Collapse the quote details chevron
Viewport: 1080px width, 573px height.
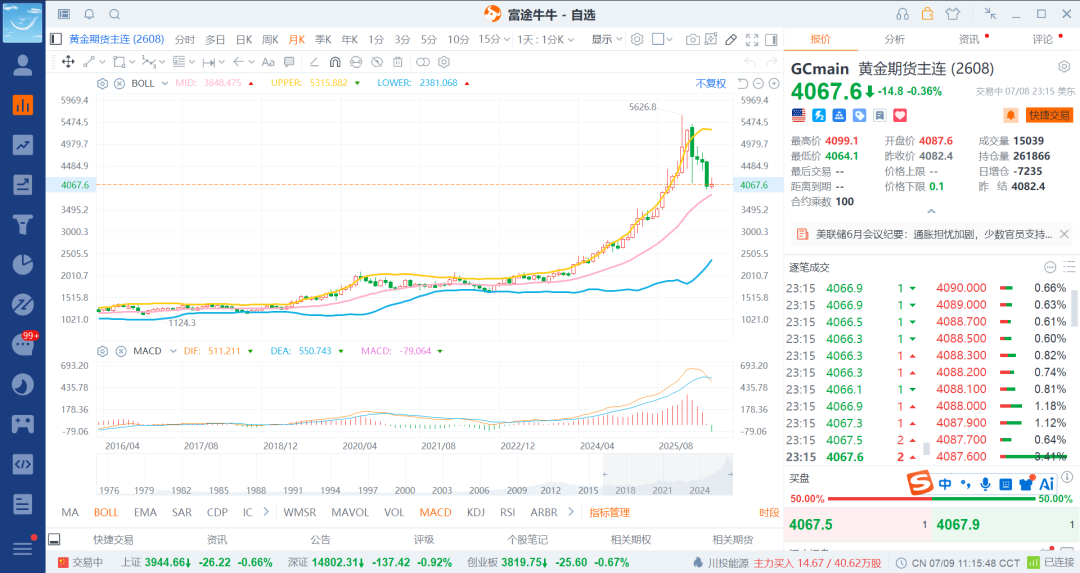click(931, 211)
